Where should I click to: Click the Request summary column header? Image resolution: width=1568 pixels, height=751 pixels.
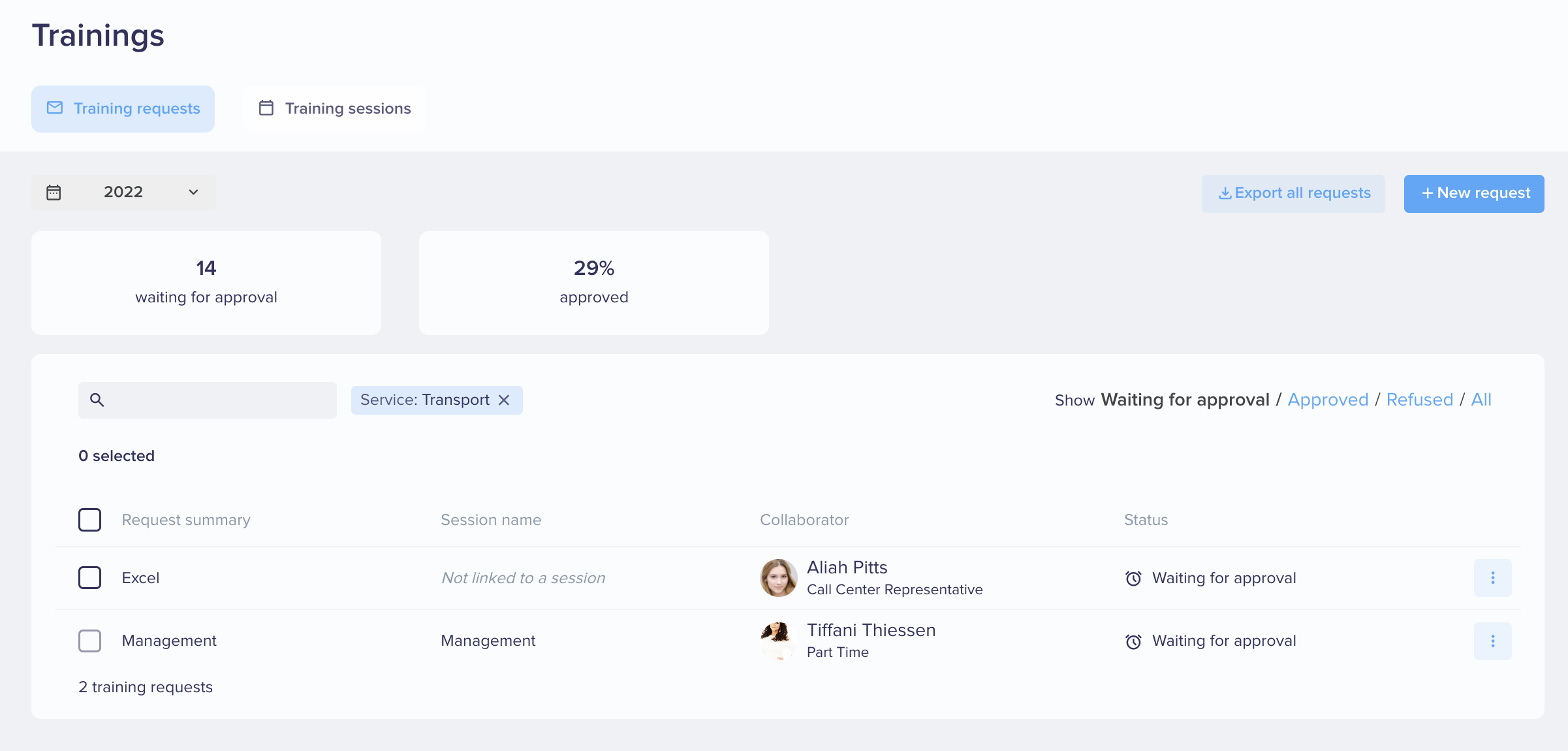[x=186, y=520]
